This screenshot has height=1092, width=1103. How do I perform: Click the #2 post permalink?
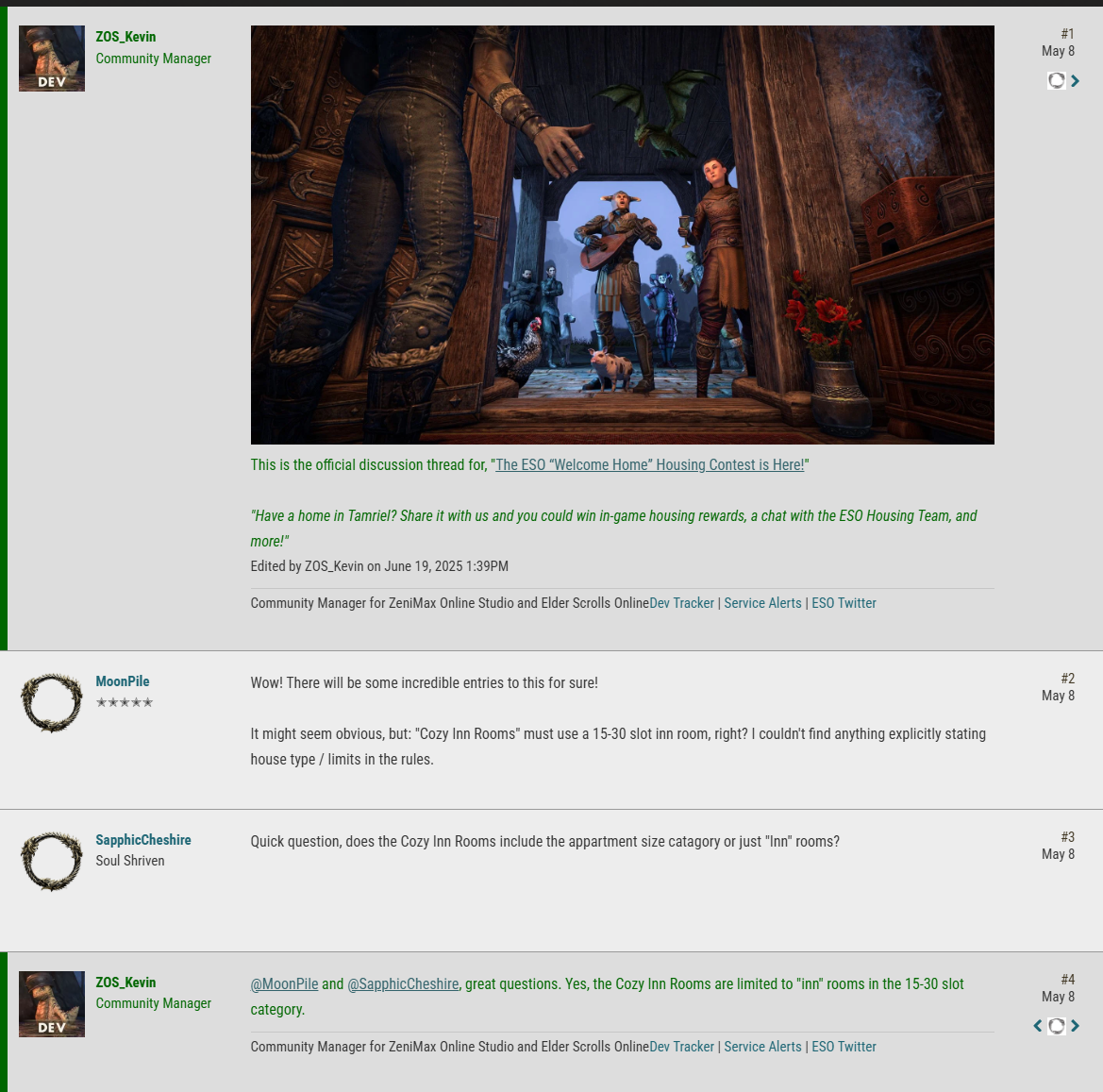1068,679
